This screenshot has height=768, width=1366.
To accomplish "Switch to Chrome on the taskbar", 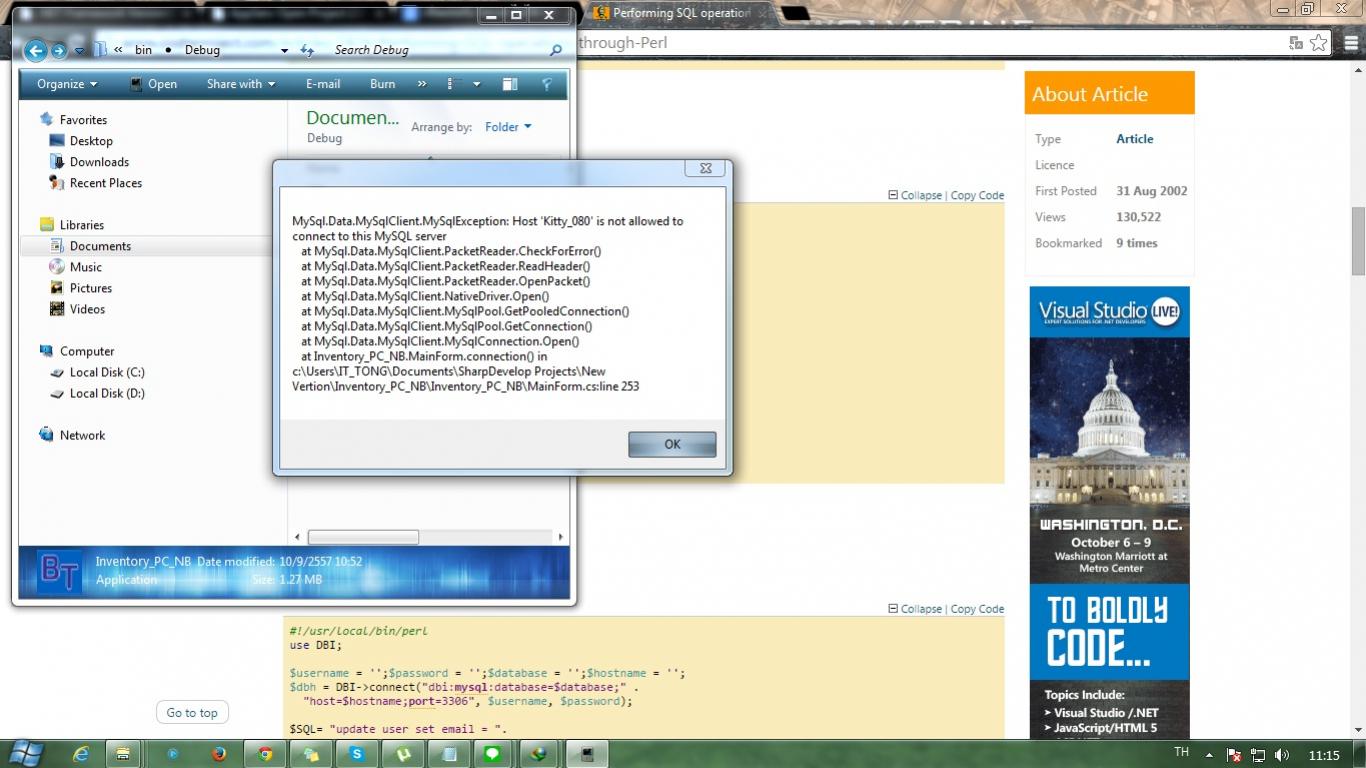I will pos(265,754).
